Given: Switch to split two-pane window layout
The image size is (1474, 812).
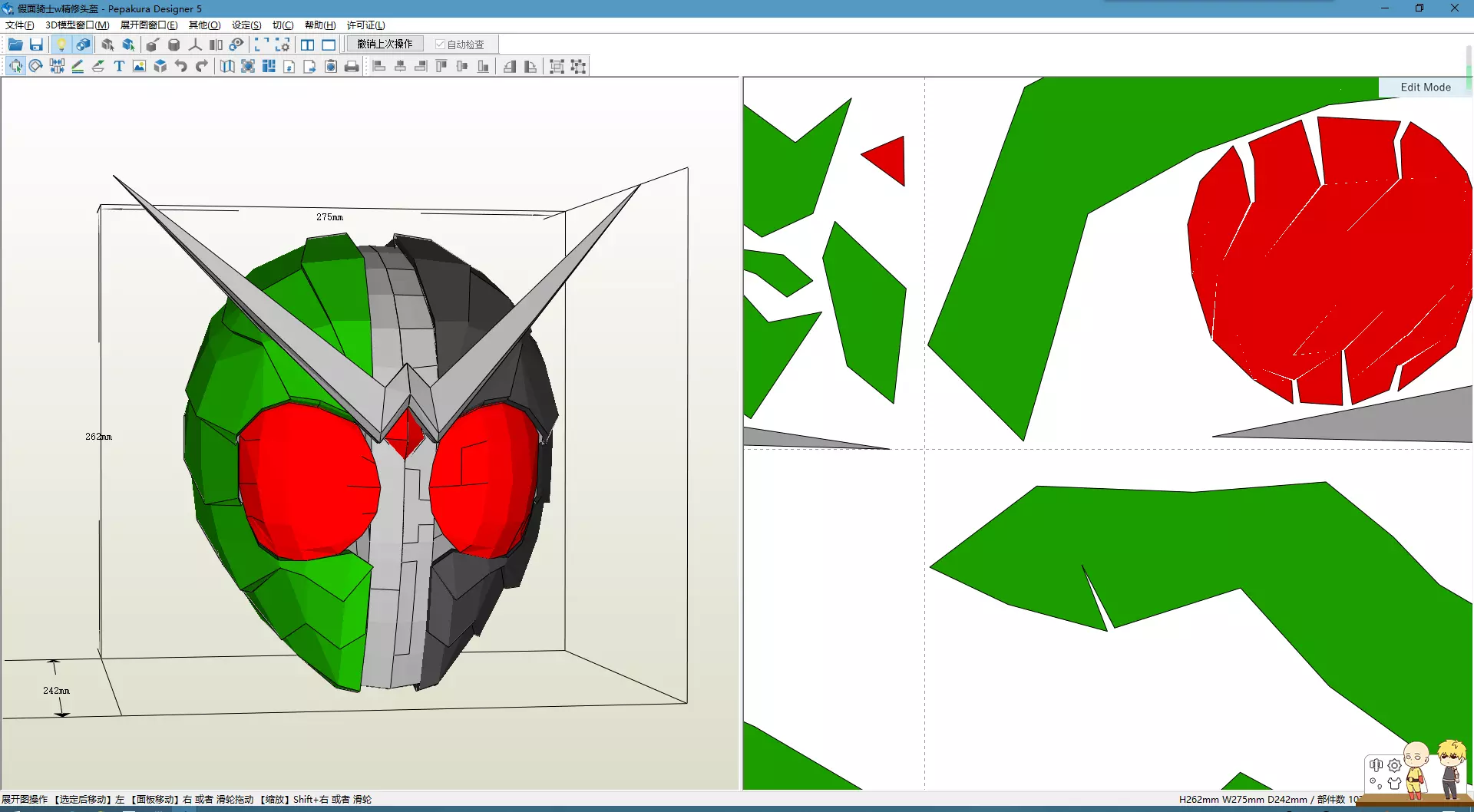Looking at the screenshot, I should (307, 45).
